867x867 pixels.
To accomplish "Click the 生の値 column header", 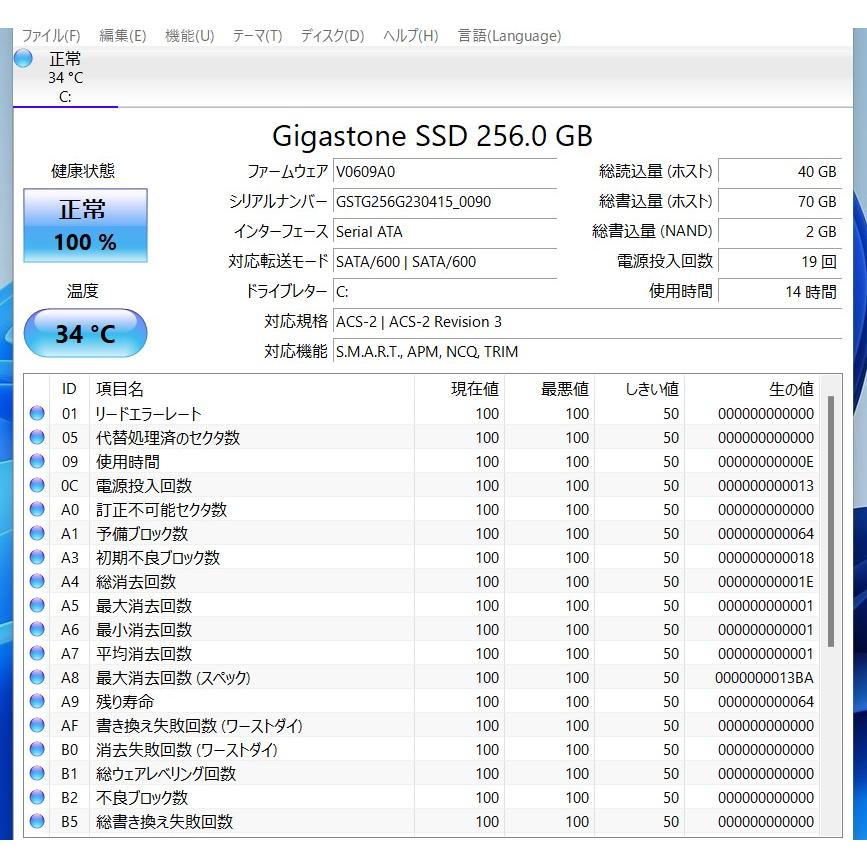I will click(x=790, y=389).
